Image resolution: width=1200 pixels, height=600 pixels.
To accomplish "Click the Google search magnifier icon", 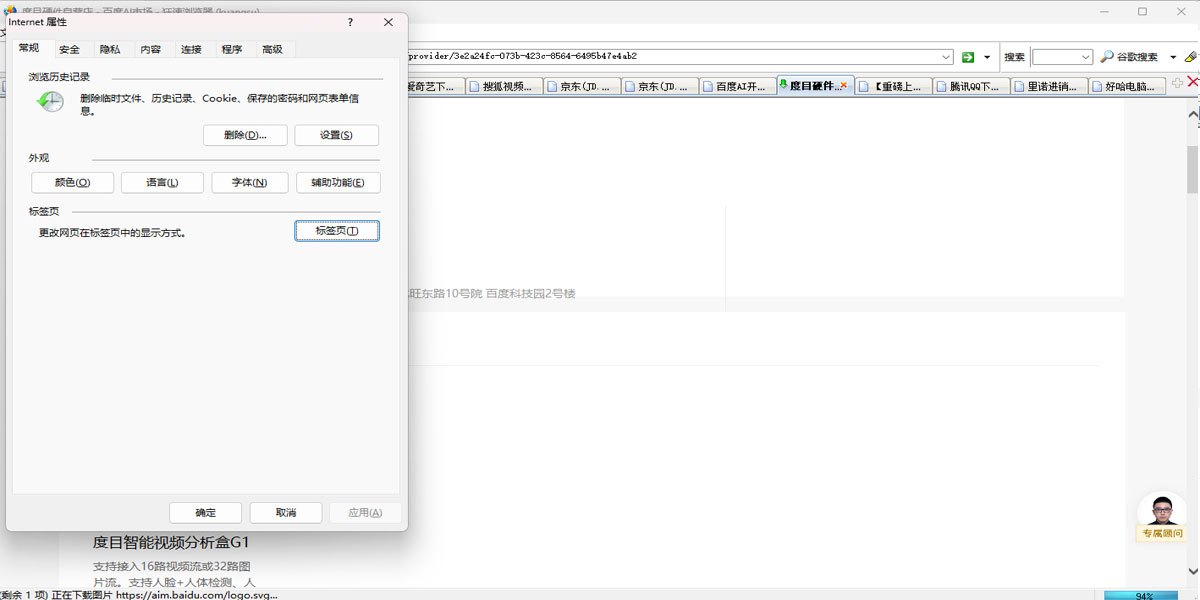I will click(x=1107, y=57).
